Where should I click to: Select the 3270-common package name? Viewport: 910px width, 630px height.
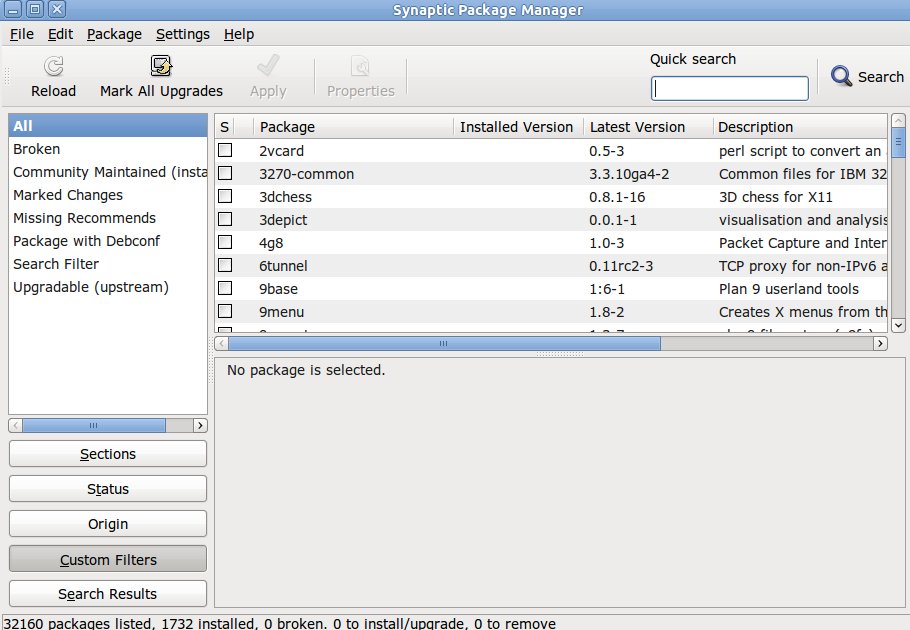(x=306, y=174)
